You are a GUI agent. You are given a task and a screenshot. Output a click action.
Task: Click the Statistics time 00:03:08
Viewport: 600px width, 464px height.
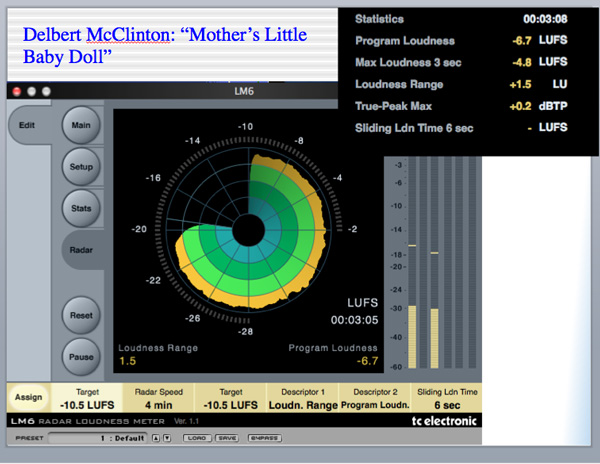tap(545, 19)
